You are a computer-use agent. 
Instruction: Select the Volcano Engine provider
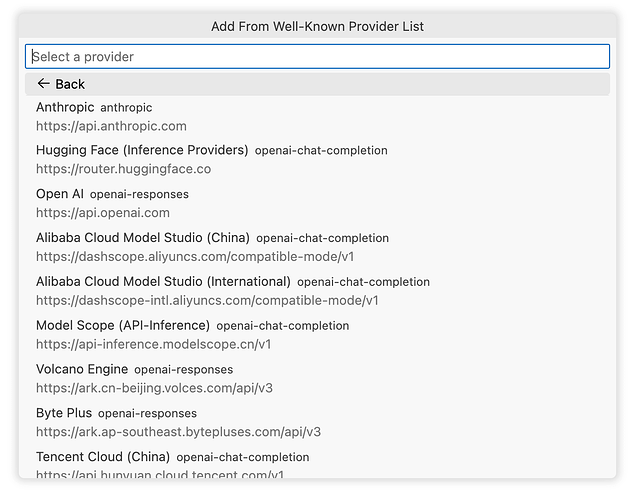pos(317,379)
